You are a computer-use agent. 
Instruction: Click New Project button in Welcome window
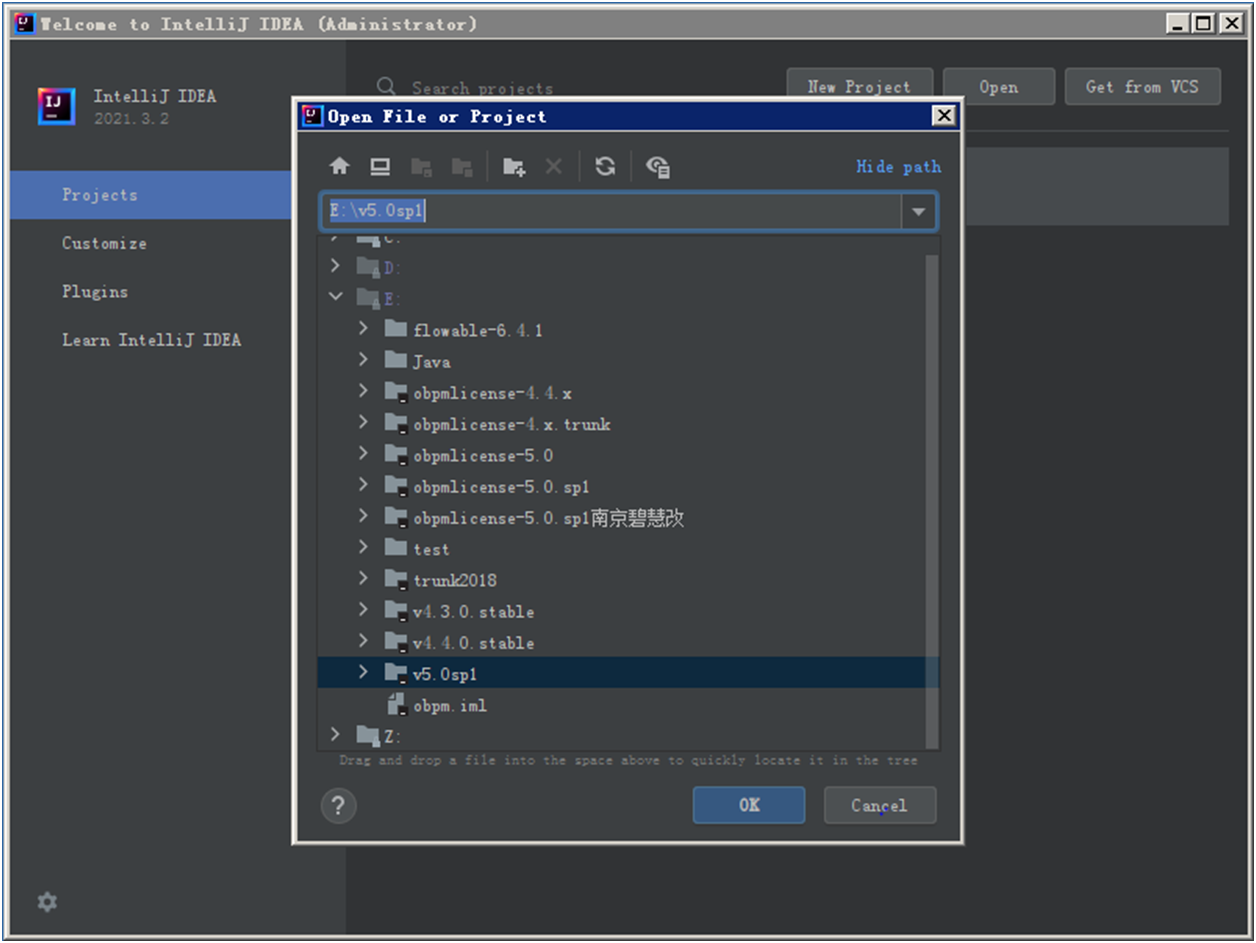[x=860, y=87]
